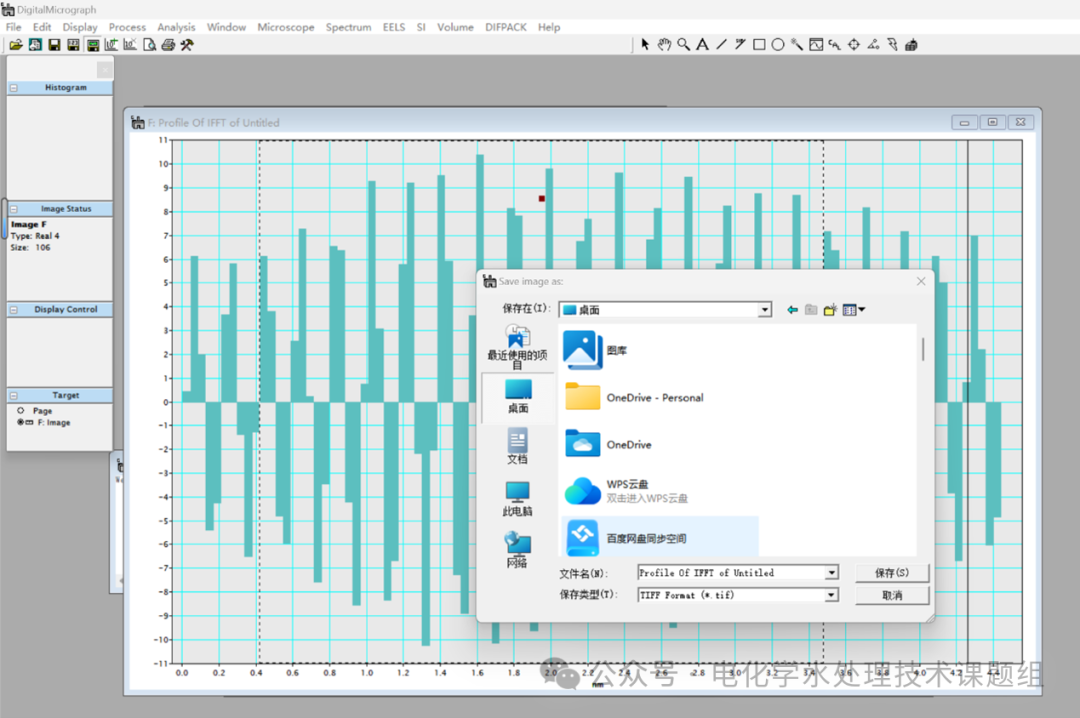The width and height of the screenshot is (1080, 718).
Task: Create new folder in save dialog
Action: click(830, 310)
